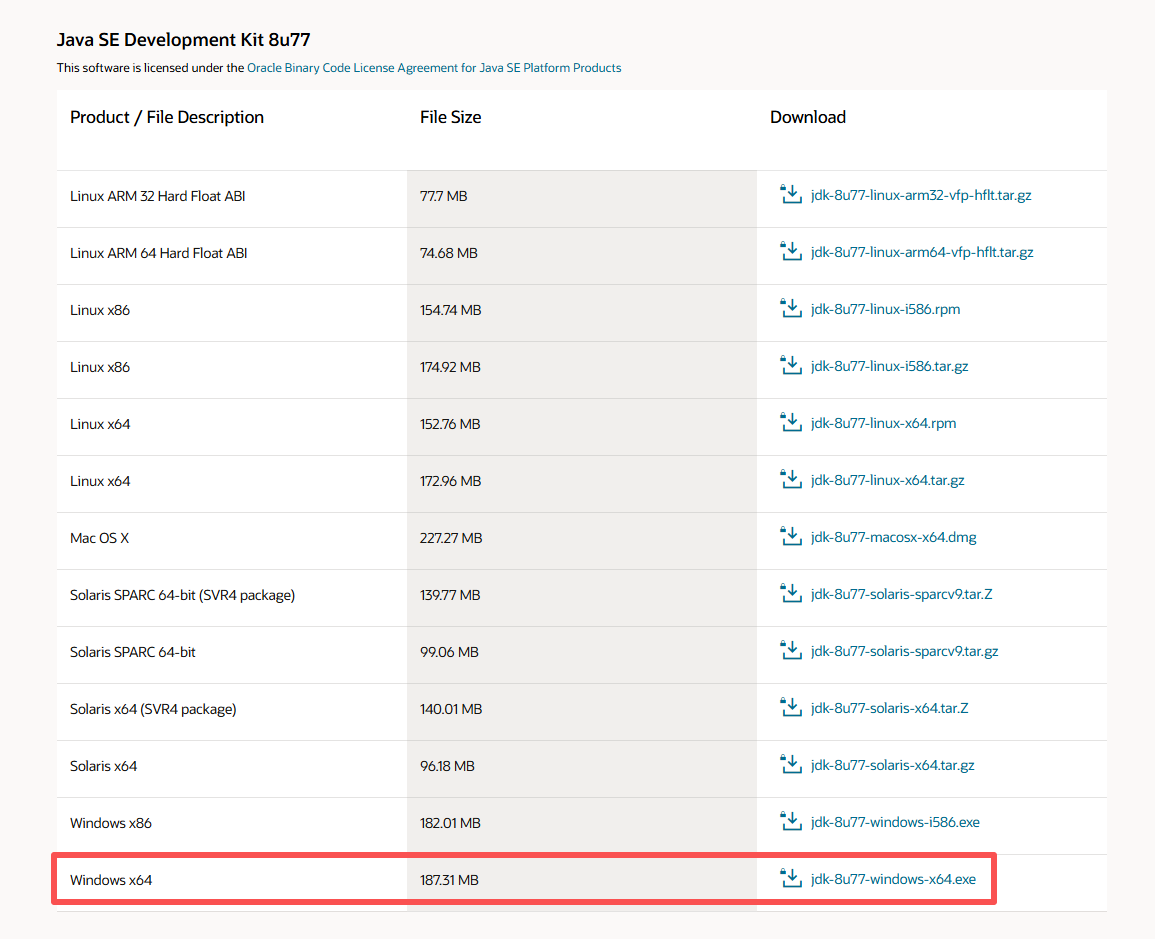1155x939 pixels.
Task: Click the Product / File Description header
Action: 166,117
